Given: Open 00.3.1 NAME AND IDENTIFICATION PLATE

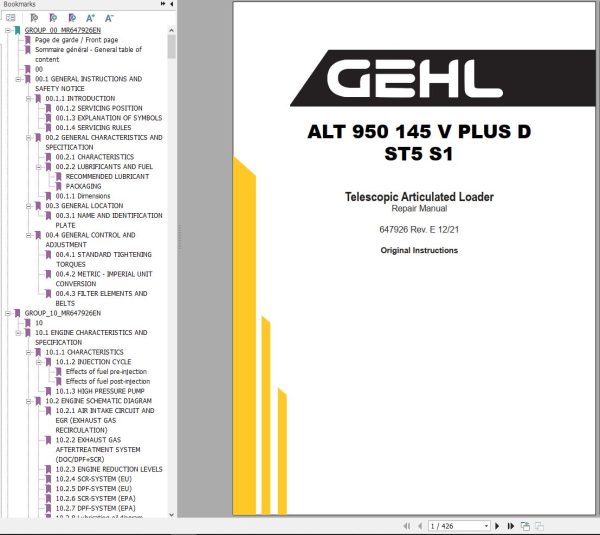Looking at the screenshot, I should 109,220.
